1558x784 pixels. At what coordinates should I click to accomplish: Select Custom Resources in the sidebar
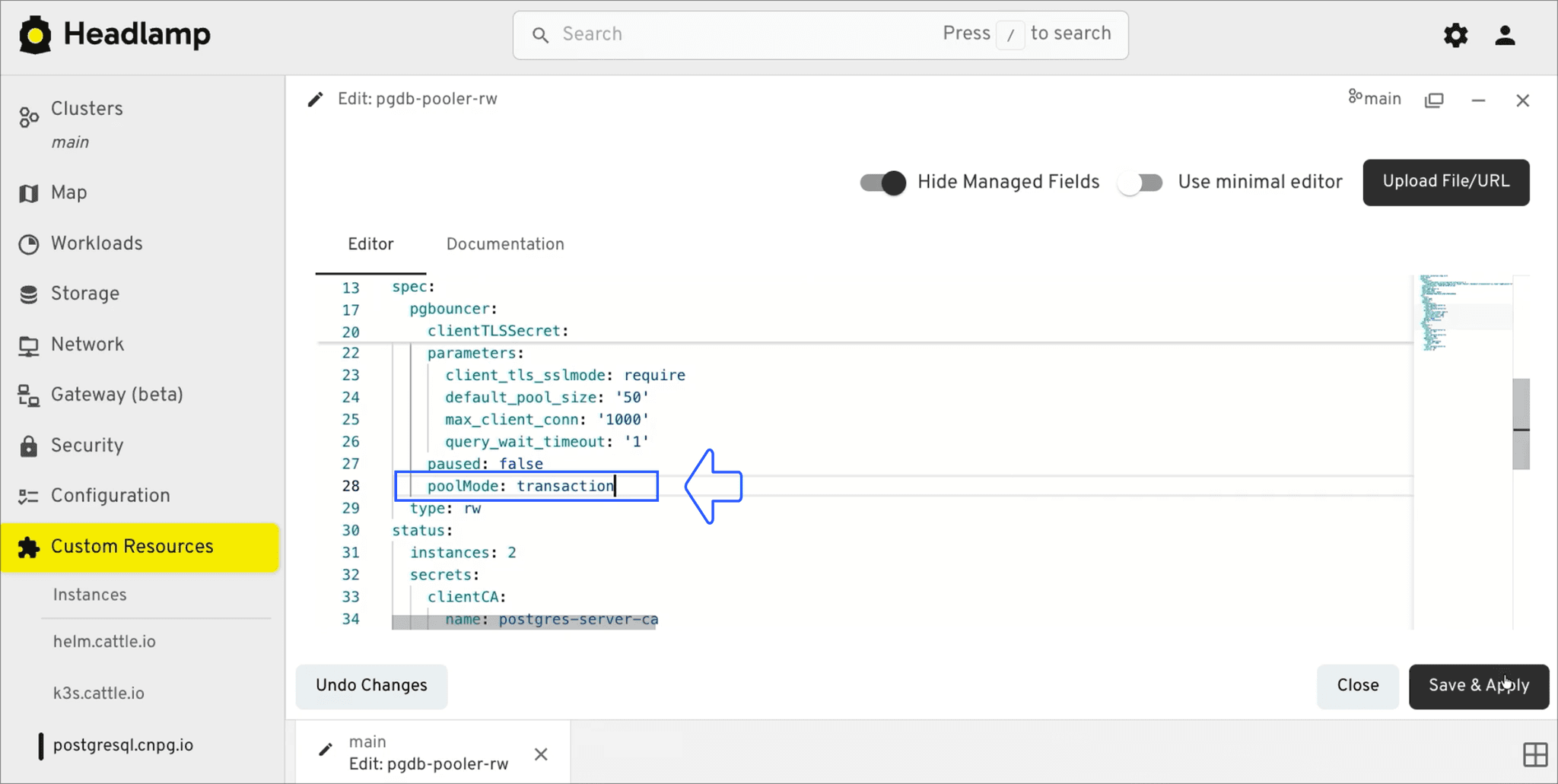pyautogui.click(x=140, y=547)
